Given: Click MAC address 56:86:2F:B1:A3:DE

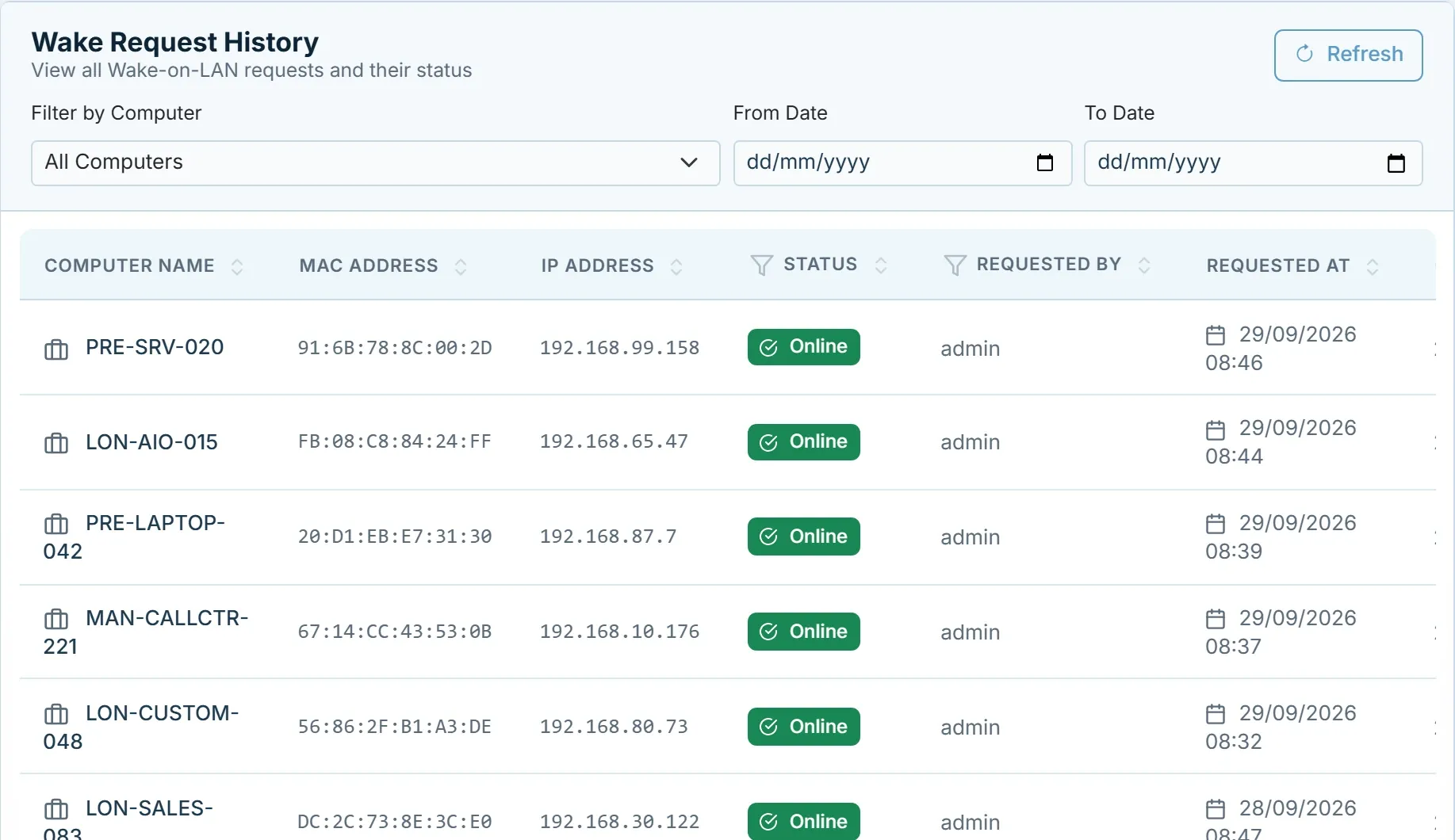Looking at the screenshot, I should click(x=395, y=727).
